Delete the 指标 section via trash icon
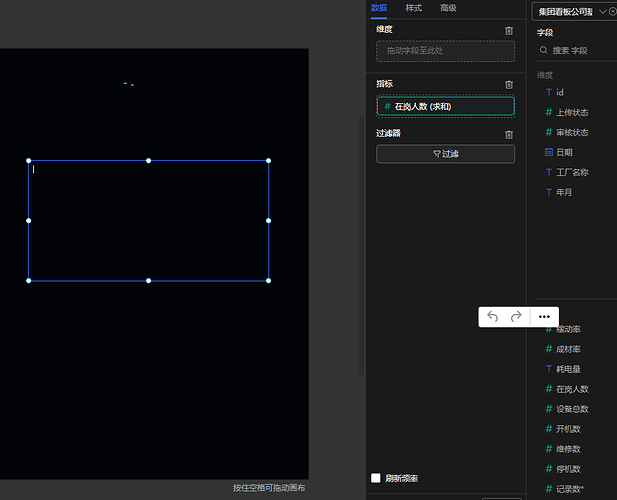 (x=509, y=85)
